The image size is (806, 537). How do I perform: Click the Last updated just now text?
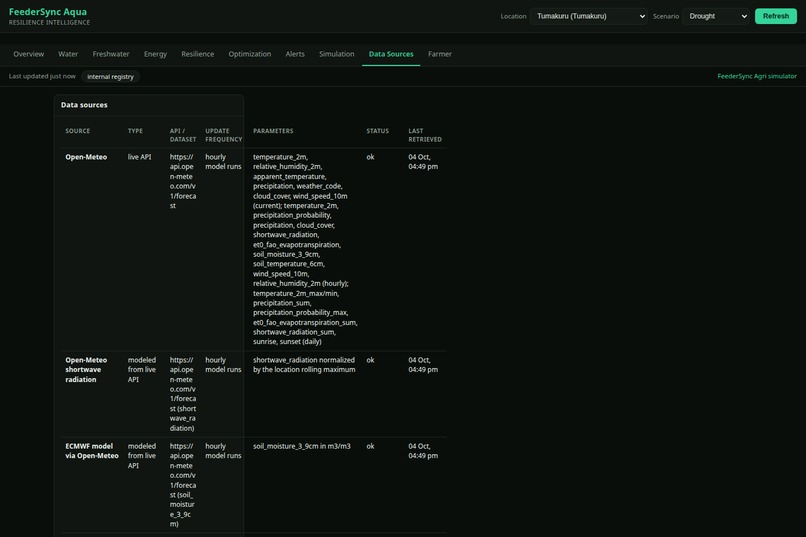coord(42,76)
